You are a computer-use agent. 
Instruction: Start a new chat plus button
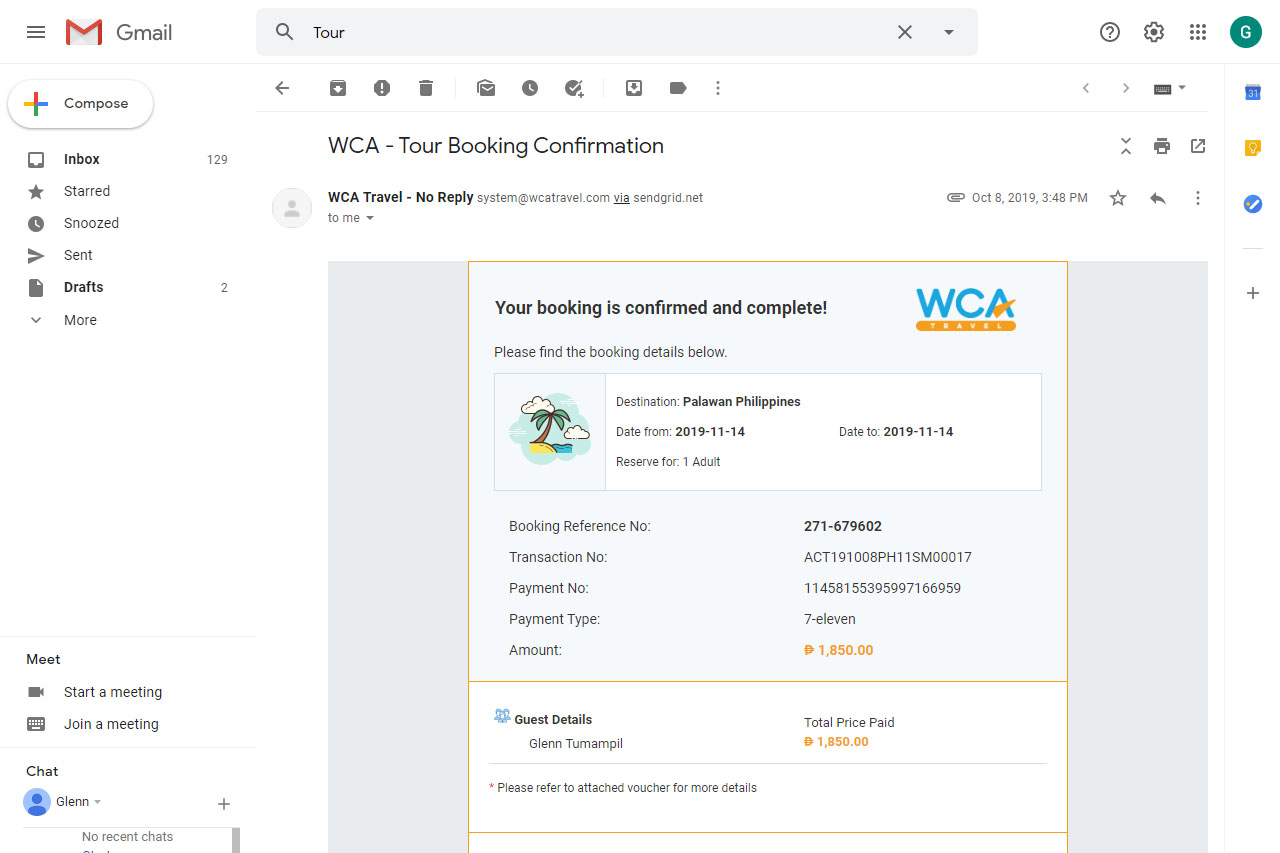click(224, 804)
